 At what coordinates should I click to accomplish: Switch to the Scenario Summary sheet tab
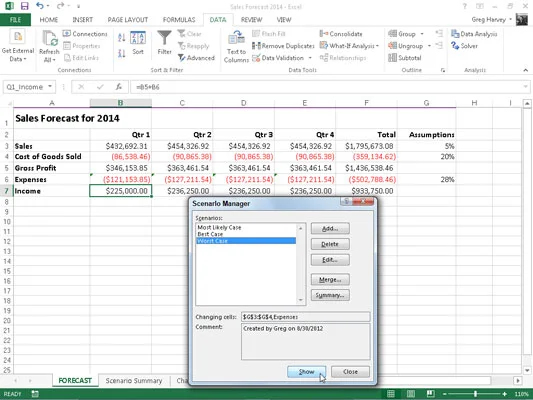pyautogui.click(x=134, y=381)
